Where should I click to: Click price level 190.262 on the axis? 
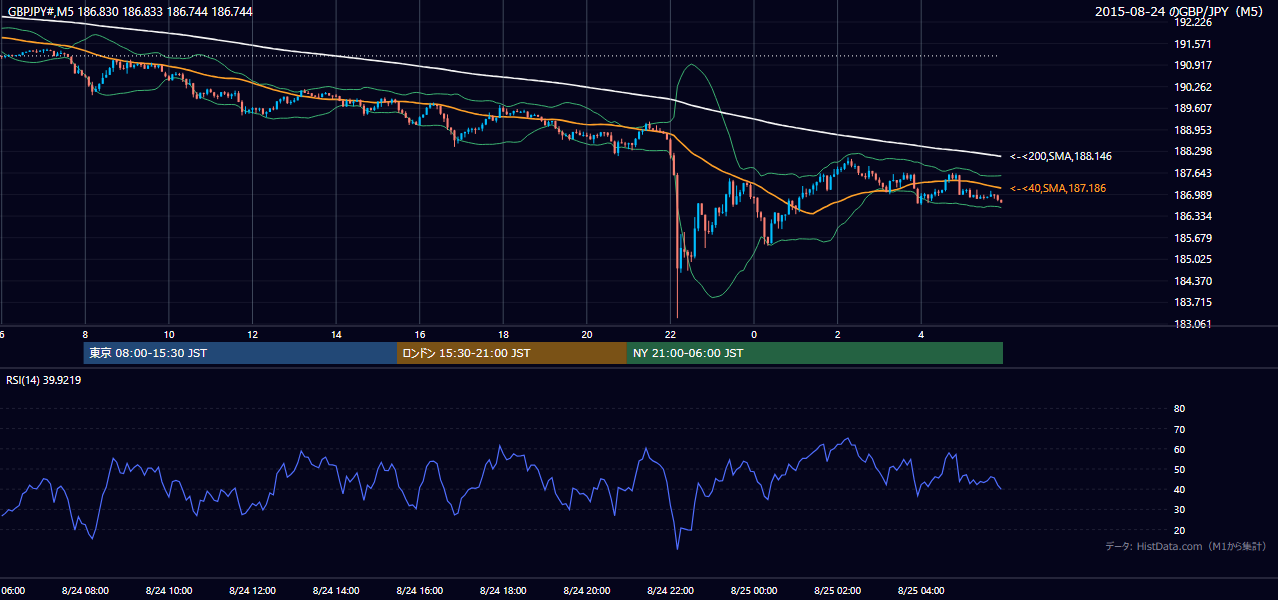coord(1192,88)
